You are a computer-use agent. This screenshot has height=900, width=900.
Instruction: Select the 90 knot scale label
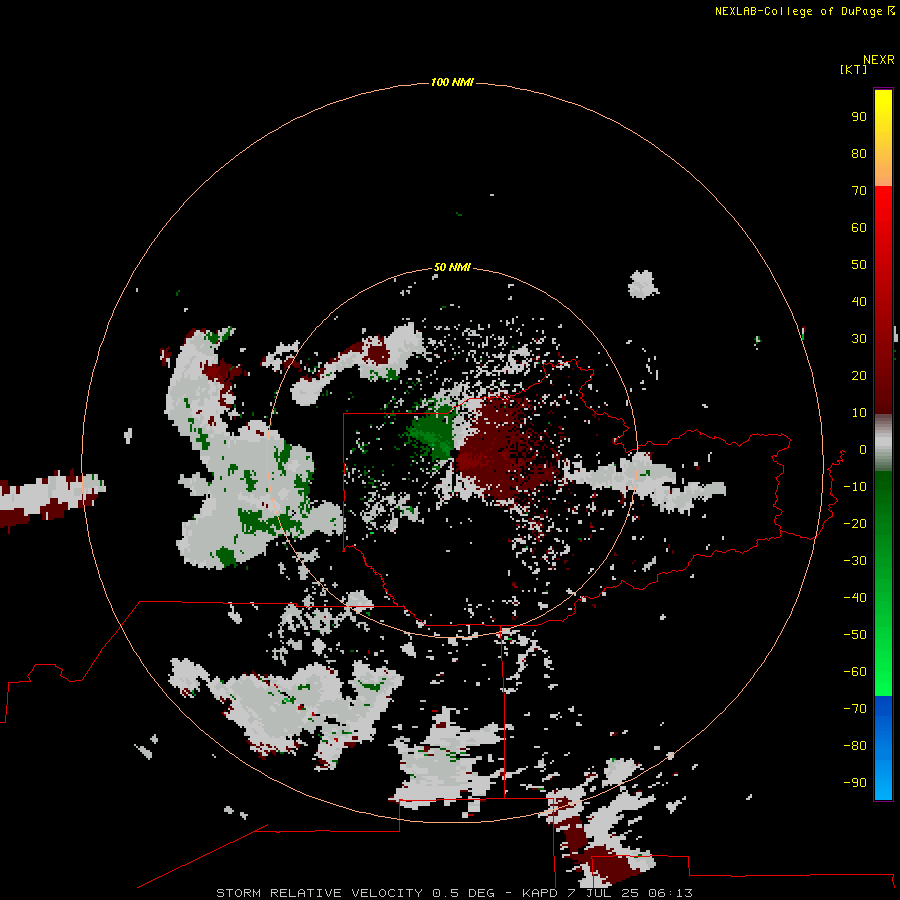859,117
